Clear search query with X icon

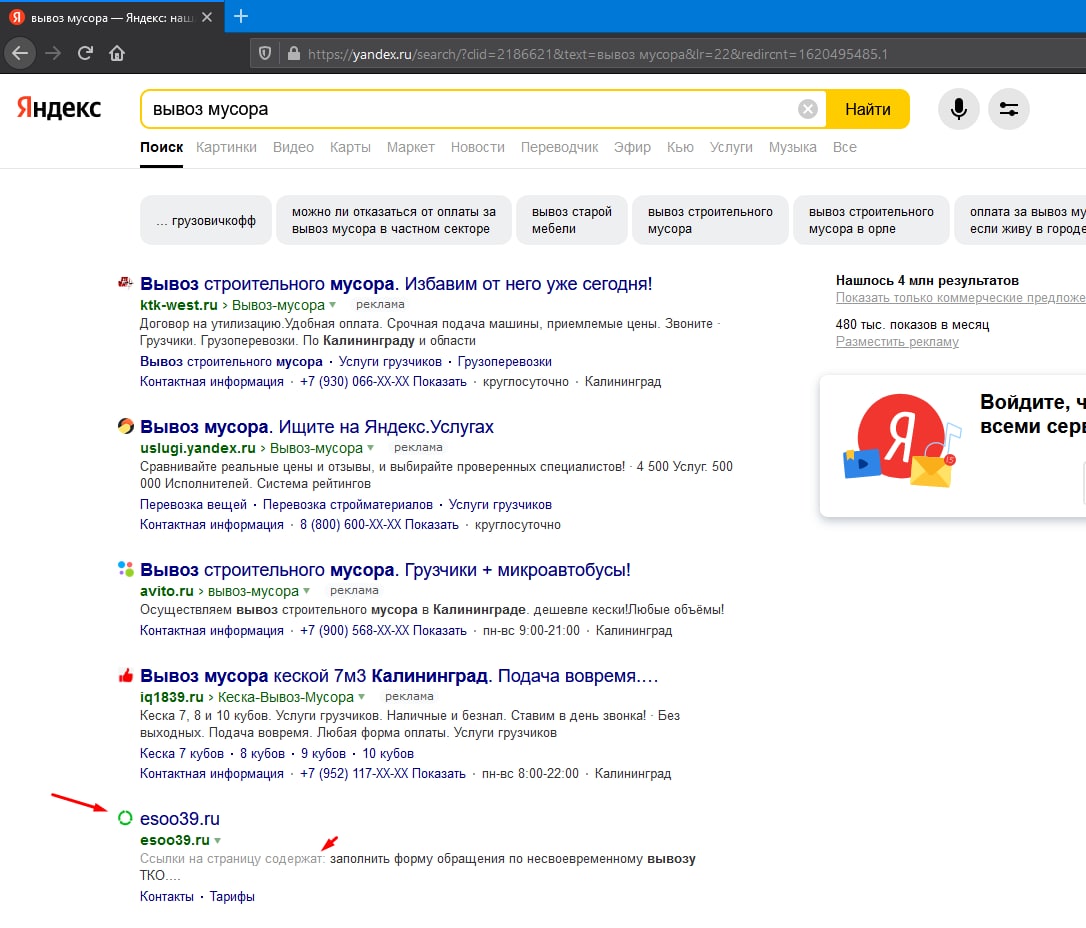pyautogui.click(x=808, y=109)
